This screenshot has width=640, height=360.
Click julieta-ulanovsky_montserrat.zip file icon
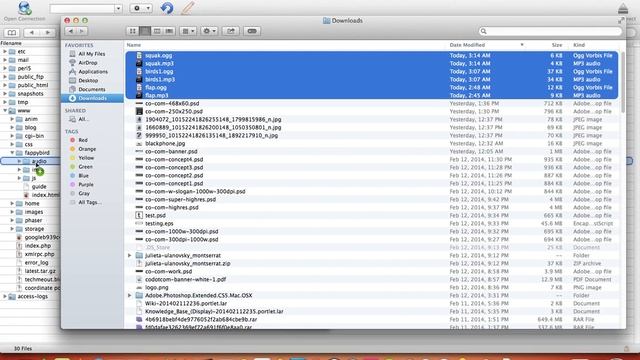click(x=139, y=264)
